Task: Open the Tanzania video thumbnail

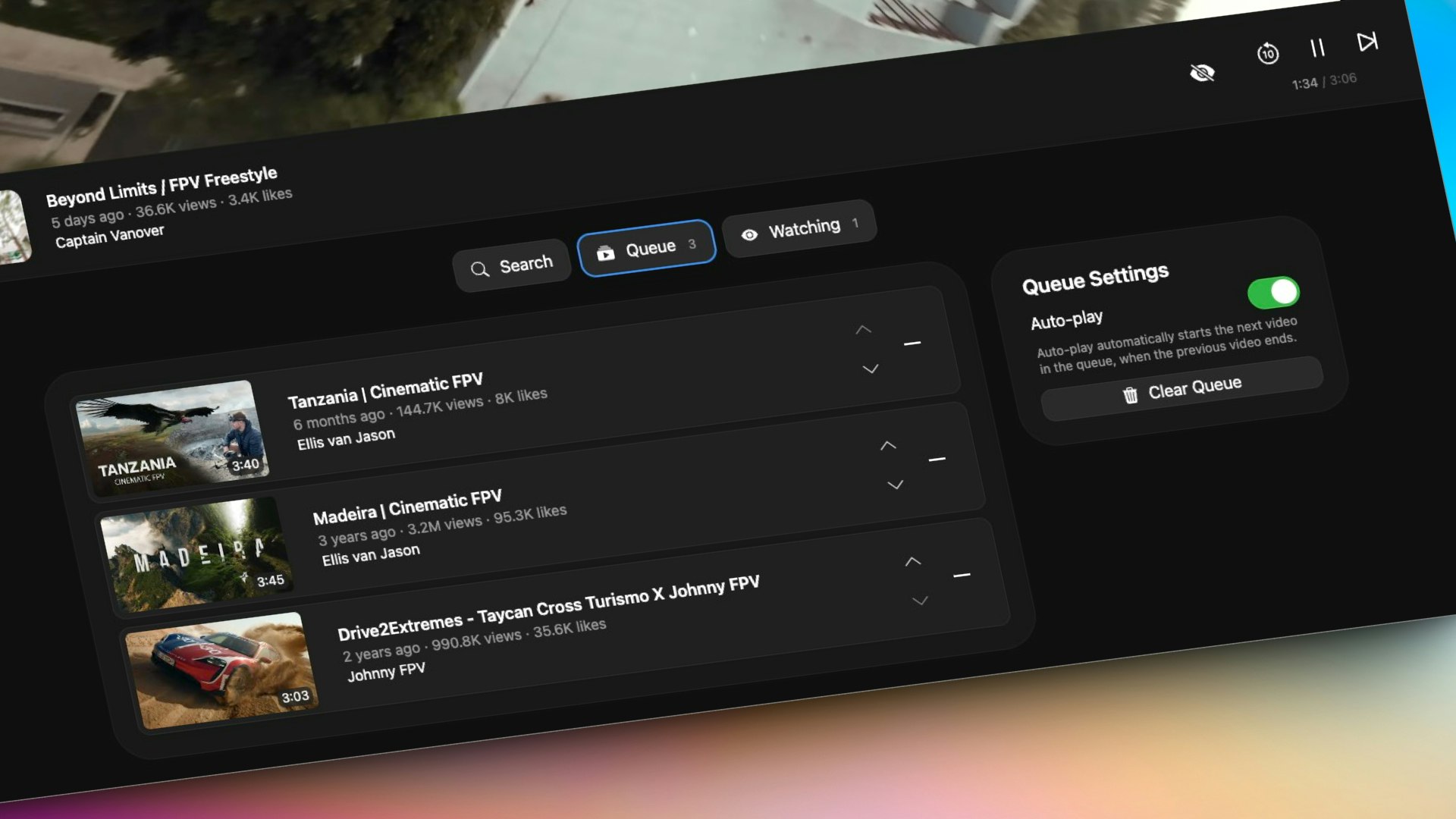Action: pyautogui.click(x=172, y=438)
